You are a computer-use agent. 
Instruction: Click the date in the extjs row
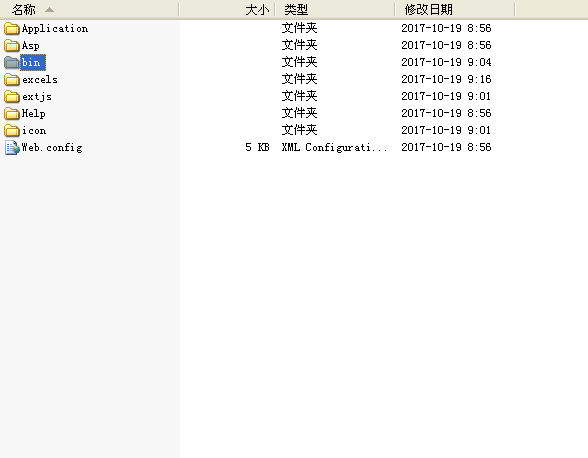(446, 96)
